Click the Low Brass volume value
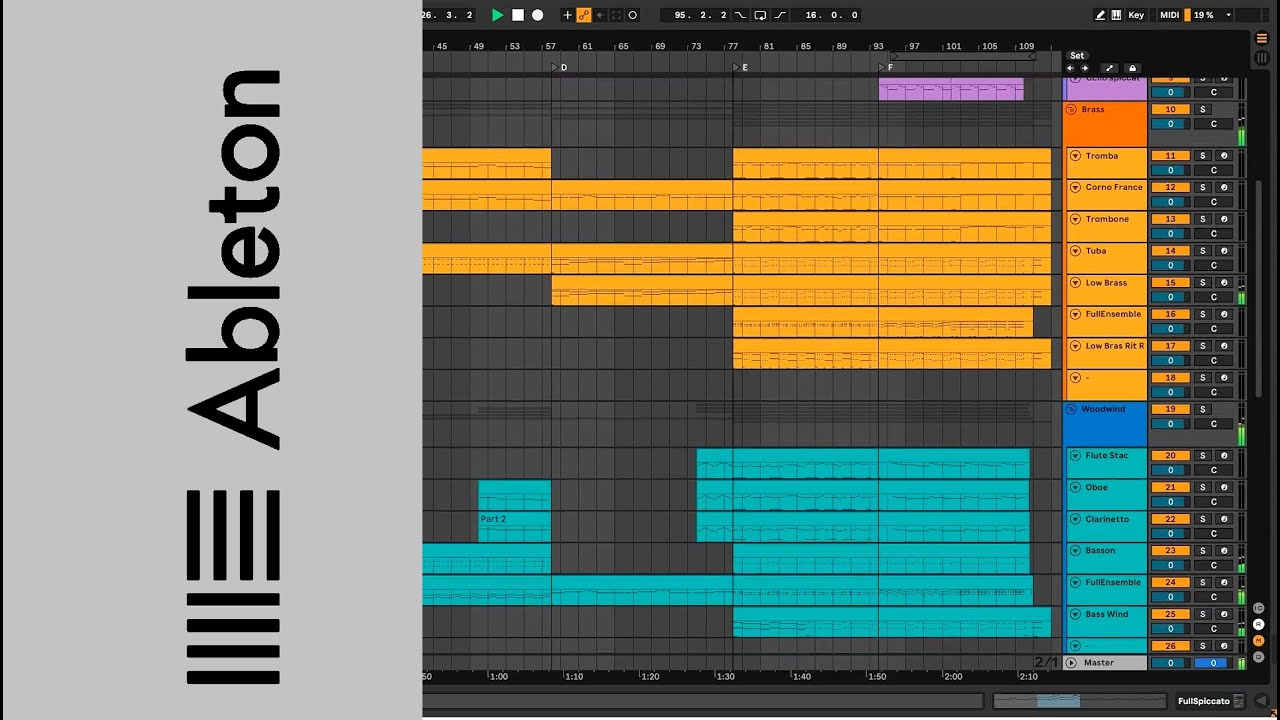Image resolution: width=1280 pixels, height=720 pixels. [x=1170, y=297]
